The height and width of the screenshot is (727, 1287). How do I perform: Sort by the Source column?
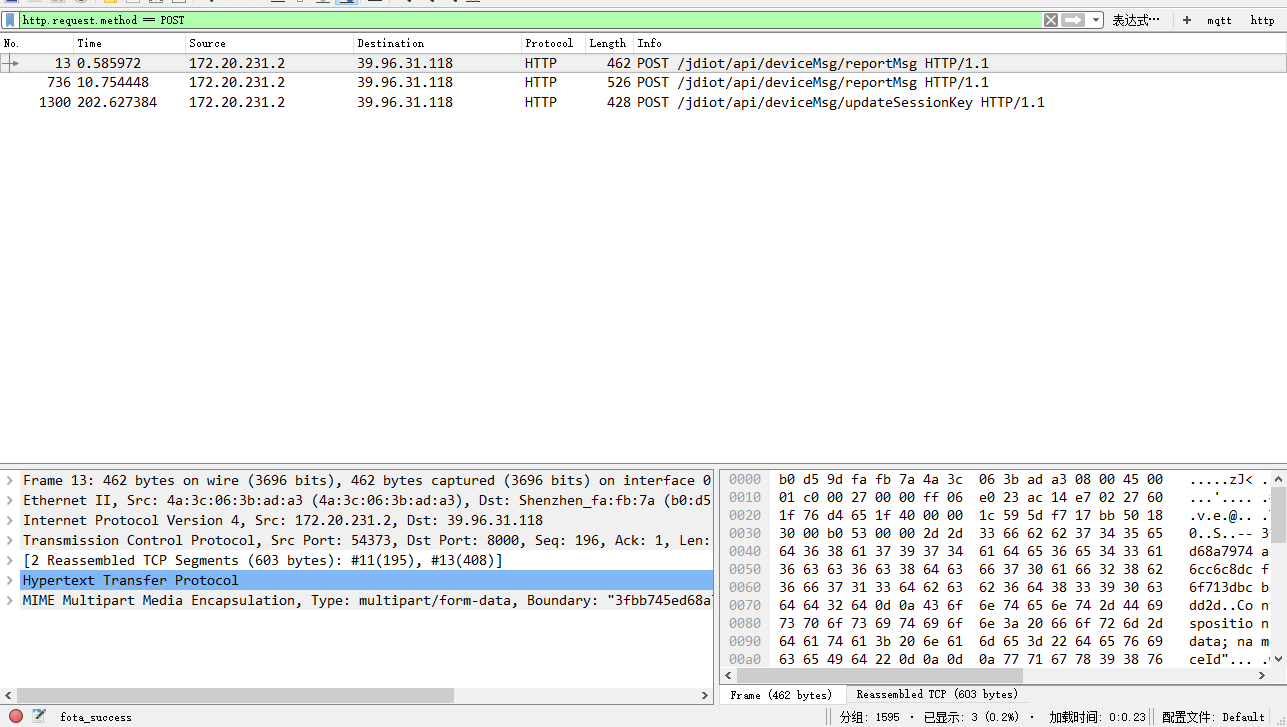[x=270, y=43]
